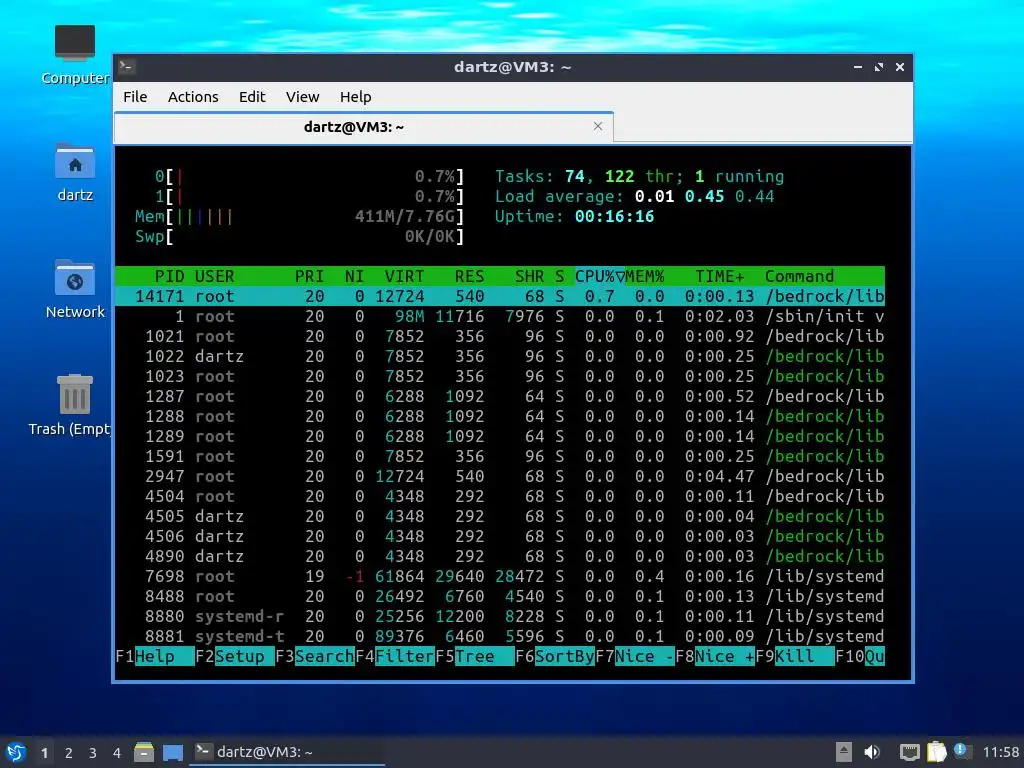Sort by the USER column header
The height and width of the screenshot is (768, 1024).
click(x=214, y=276)
